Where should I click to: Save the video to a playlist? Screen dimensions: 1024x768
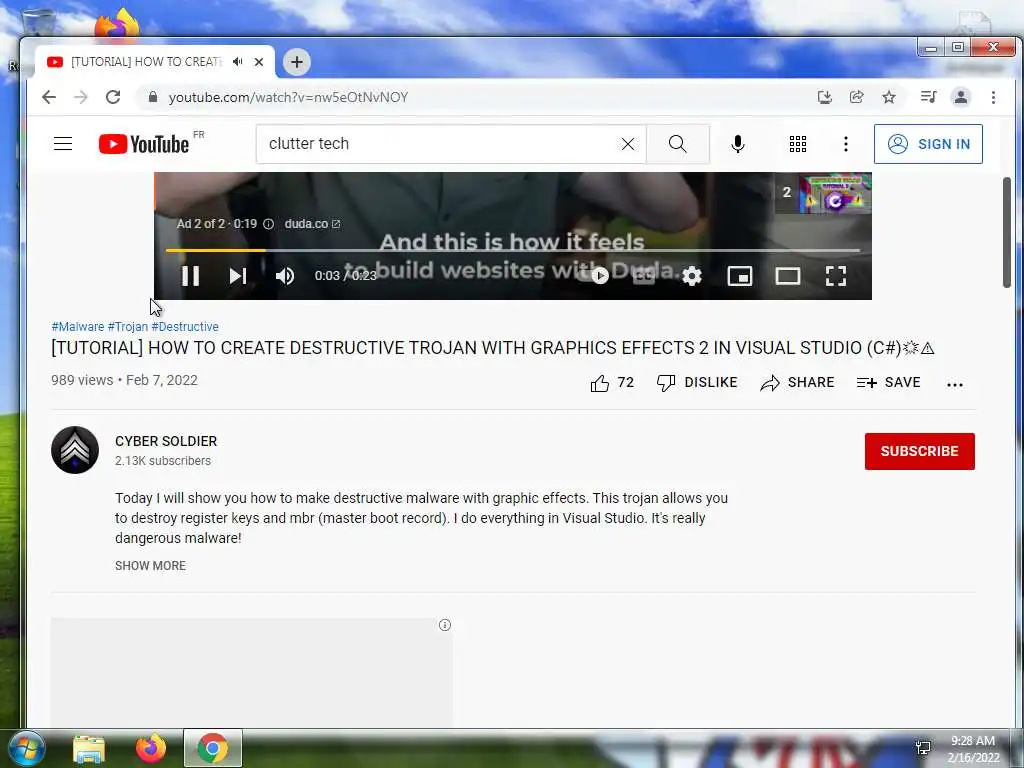pyautogui.click(x=888, y=383)
